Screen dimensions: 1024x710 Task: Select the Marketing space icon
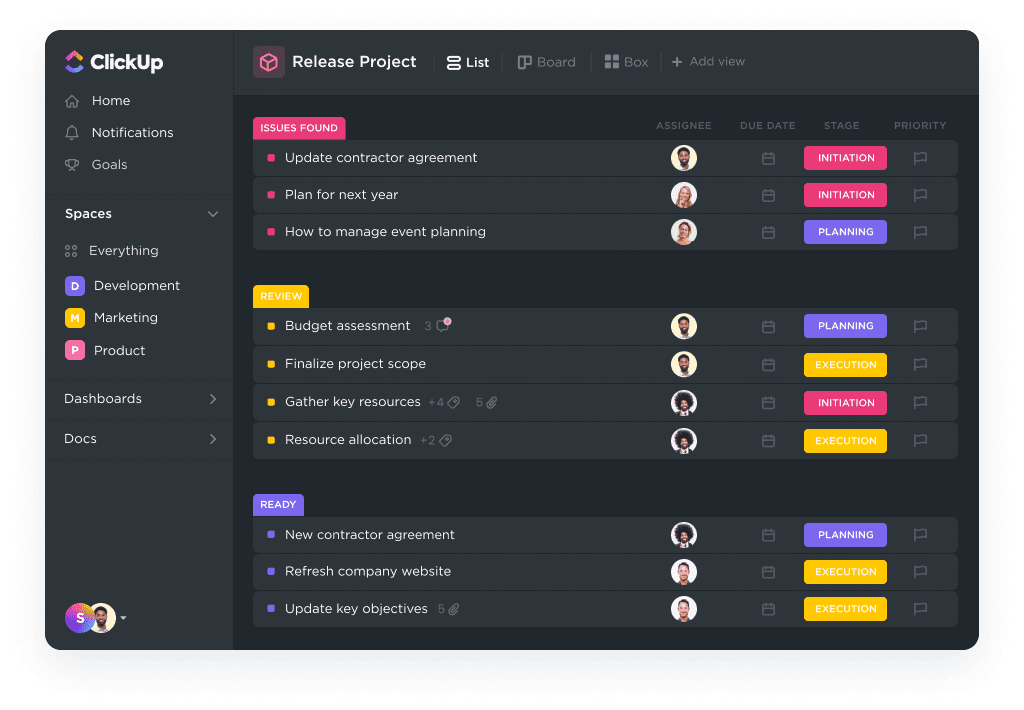(x=74, y=317)
